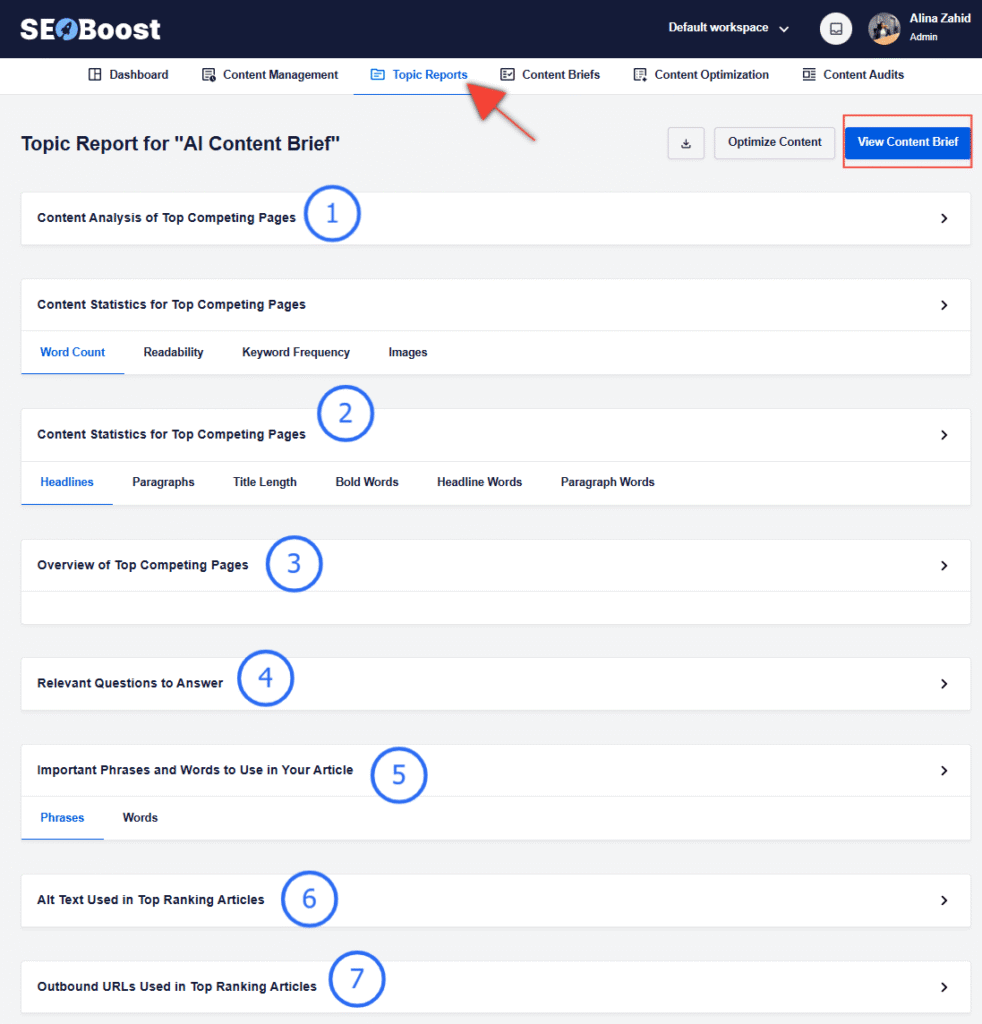Viewport: 982px width, 1024px height.
Task: Click the Optimize Content button
Action: pos(774,143)
